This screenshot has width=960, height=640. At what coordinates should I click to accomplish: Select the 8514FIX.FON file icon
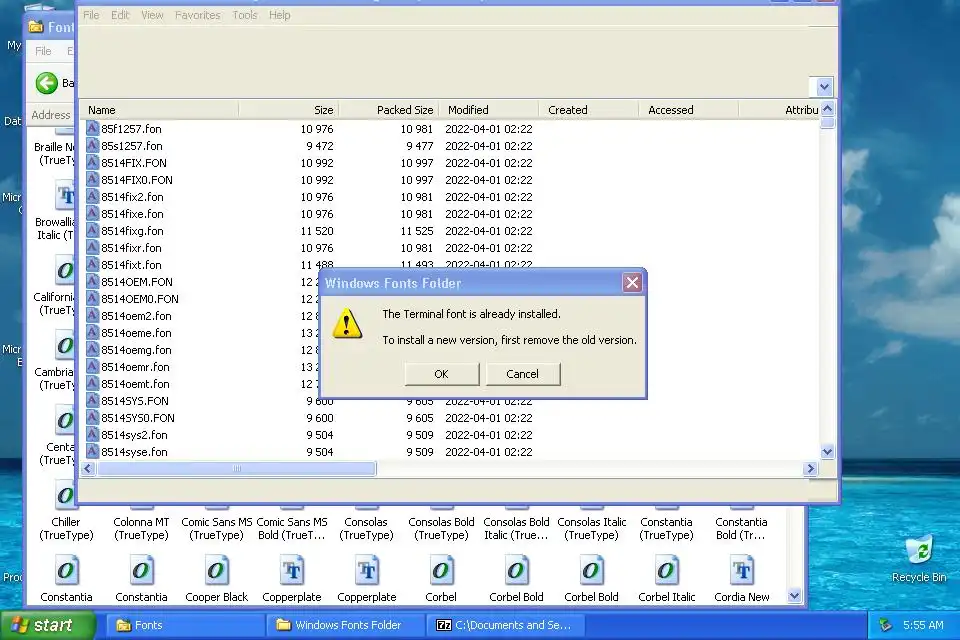[92, 163]
